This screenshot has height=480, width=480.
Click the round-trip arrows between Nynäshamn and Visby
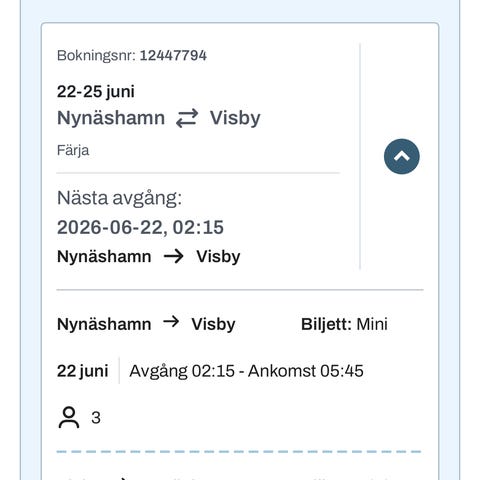(x=187, y=118)
